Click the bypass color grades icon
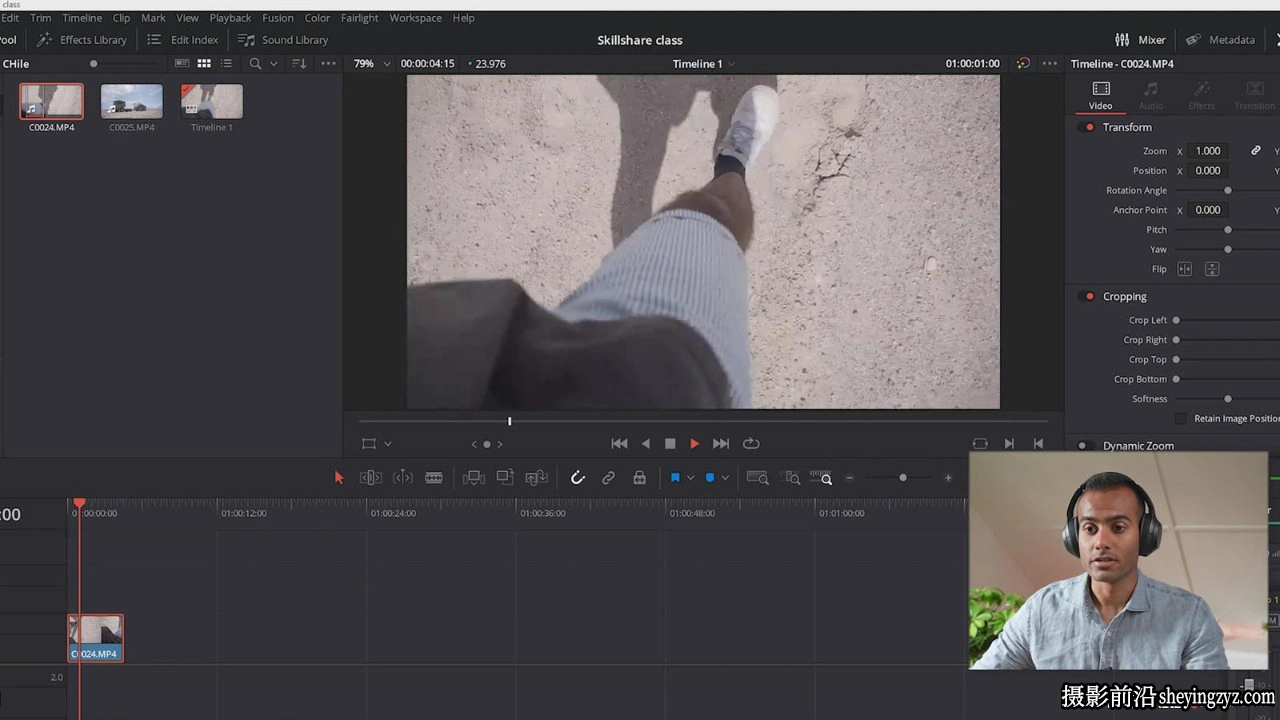 pos(1023,63)
